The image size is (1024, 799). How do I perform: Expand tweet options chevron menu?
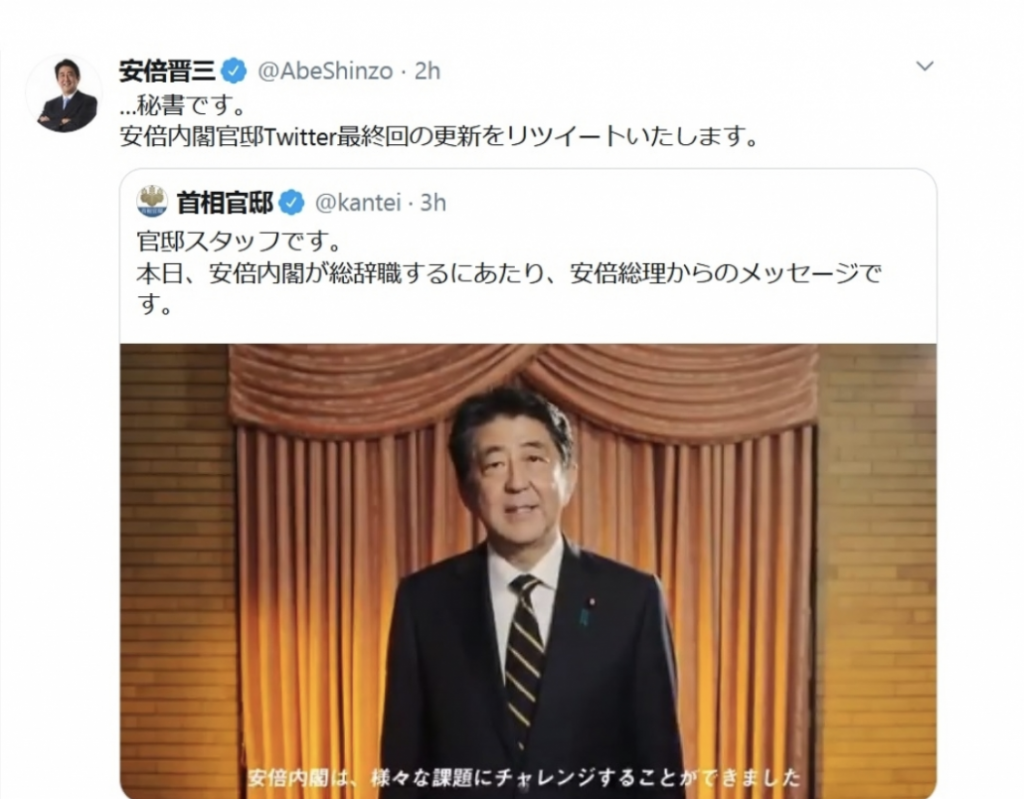pos(925,66)
